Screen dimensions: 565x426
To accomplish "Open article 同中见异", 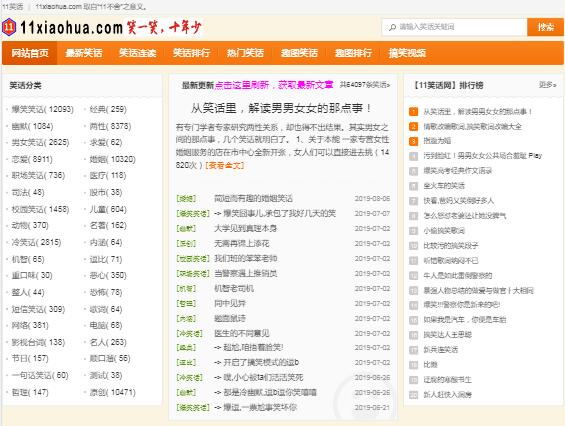I will 230,303.
